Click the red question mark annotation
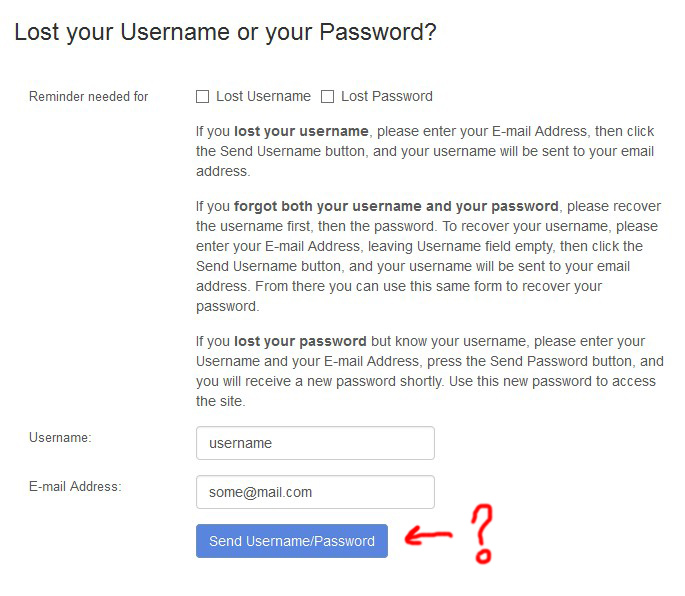The width and height of the screenshot is (685, 596). pos(482,534)
